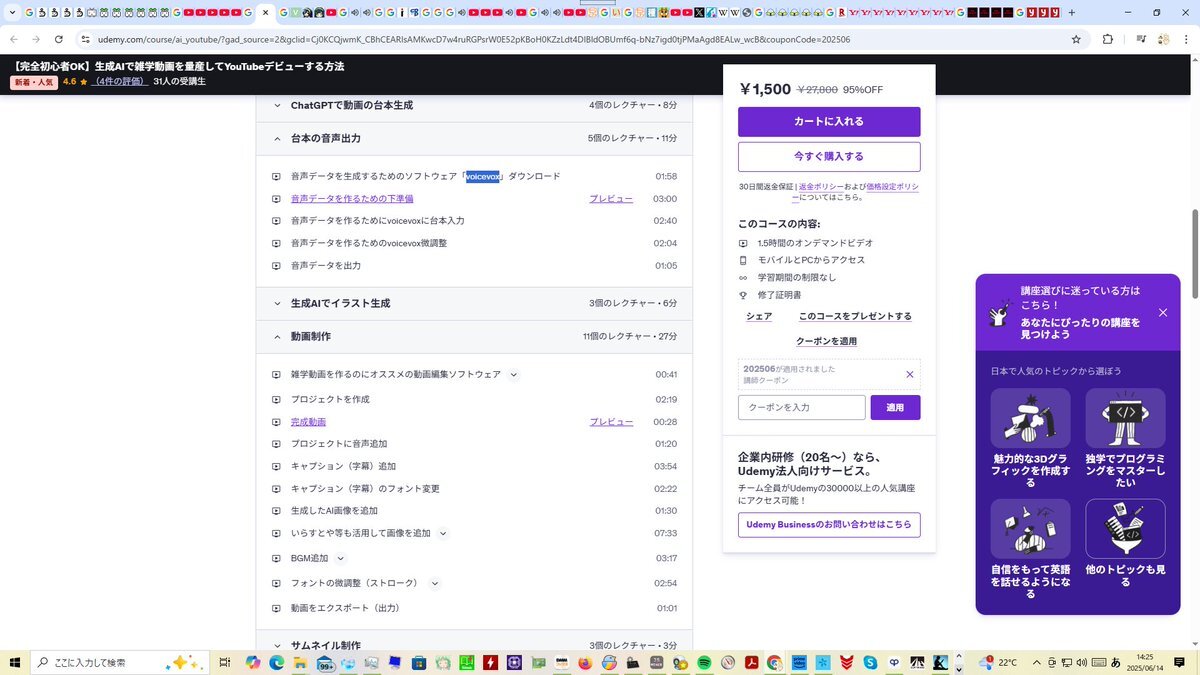The image size is (1200, 675).
Task: Open Skype from the taskbar
Action: click(870, 662)
